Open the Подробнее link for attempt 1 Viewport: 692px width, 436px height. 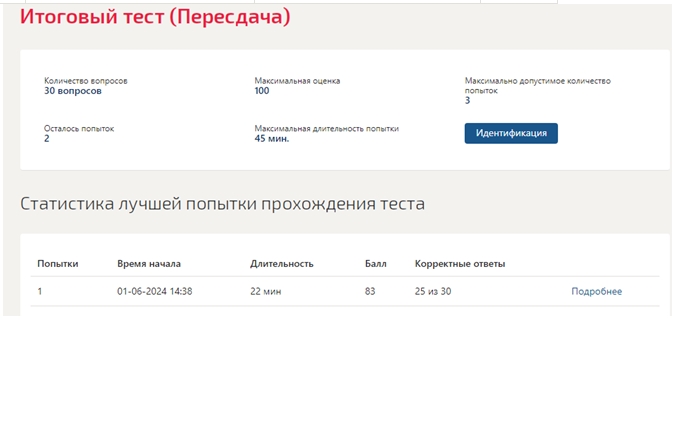(x=597, y=291)
